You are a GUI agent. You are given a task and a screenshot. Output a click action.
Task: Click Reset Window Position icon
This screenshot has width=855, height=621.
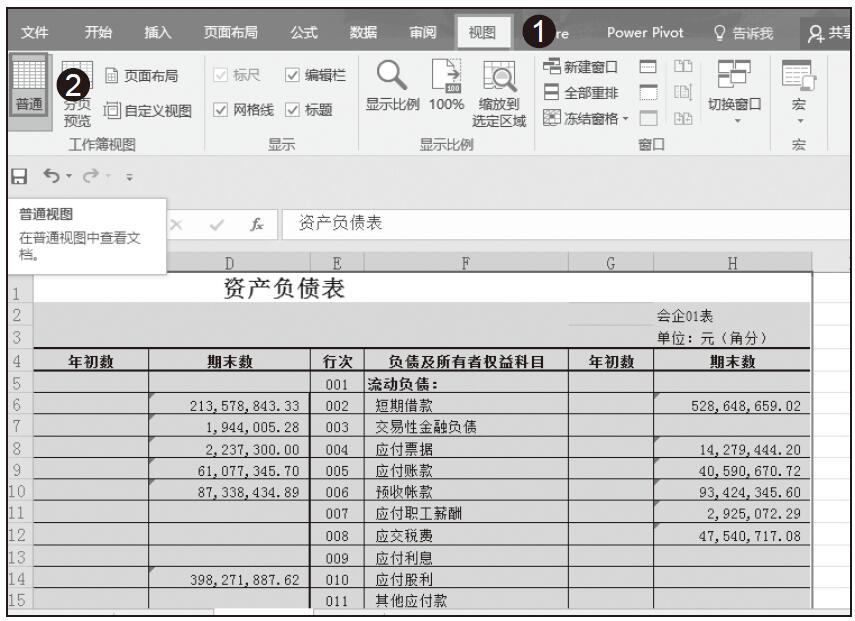[x=683, y=118]
